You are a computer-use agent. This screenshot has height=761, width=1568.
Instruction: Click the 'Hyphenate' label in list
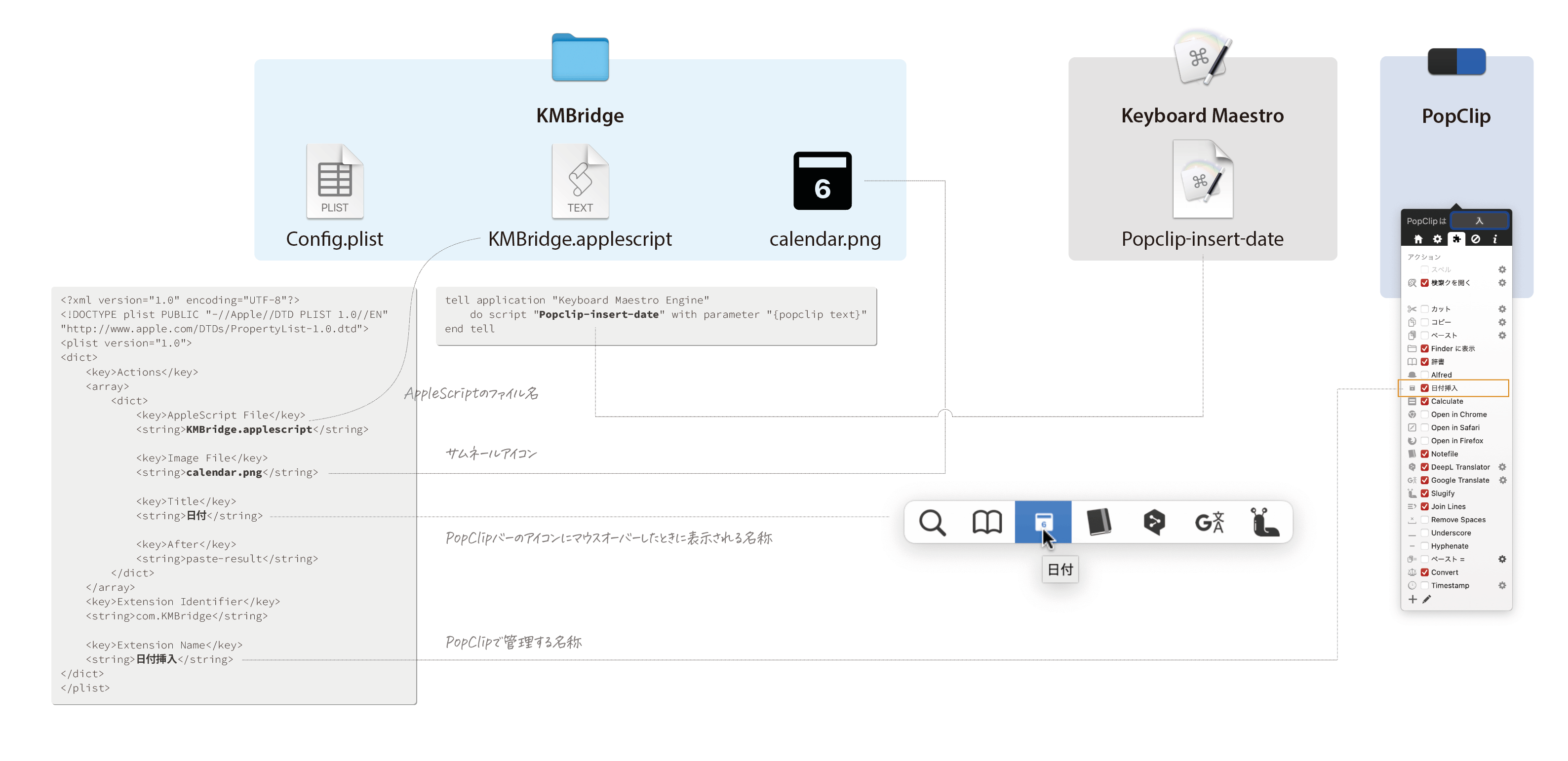pyautogui.click(x=1450, y=546)
